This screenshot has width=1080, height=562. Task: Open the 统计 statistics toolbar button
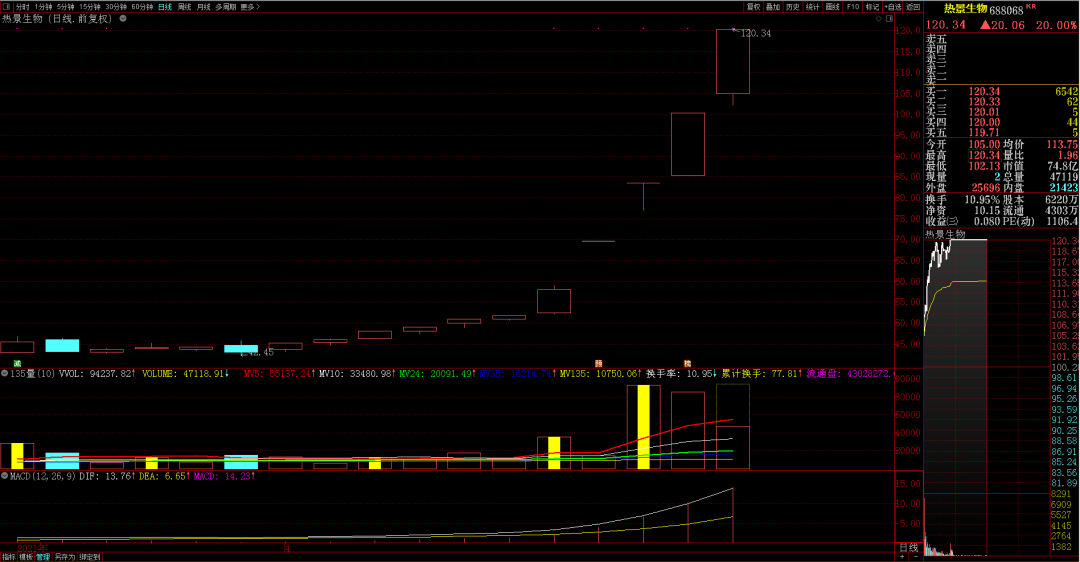pos(813,6)
